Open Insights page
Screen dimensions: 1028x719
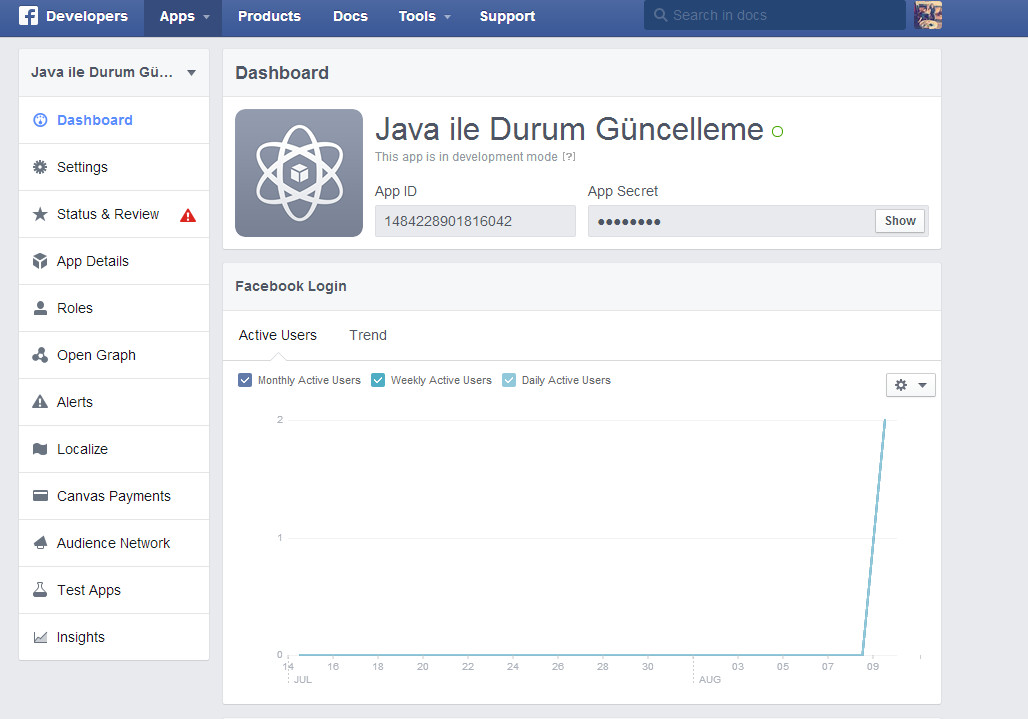coord(114,637)
